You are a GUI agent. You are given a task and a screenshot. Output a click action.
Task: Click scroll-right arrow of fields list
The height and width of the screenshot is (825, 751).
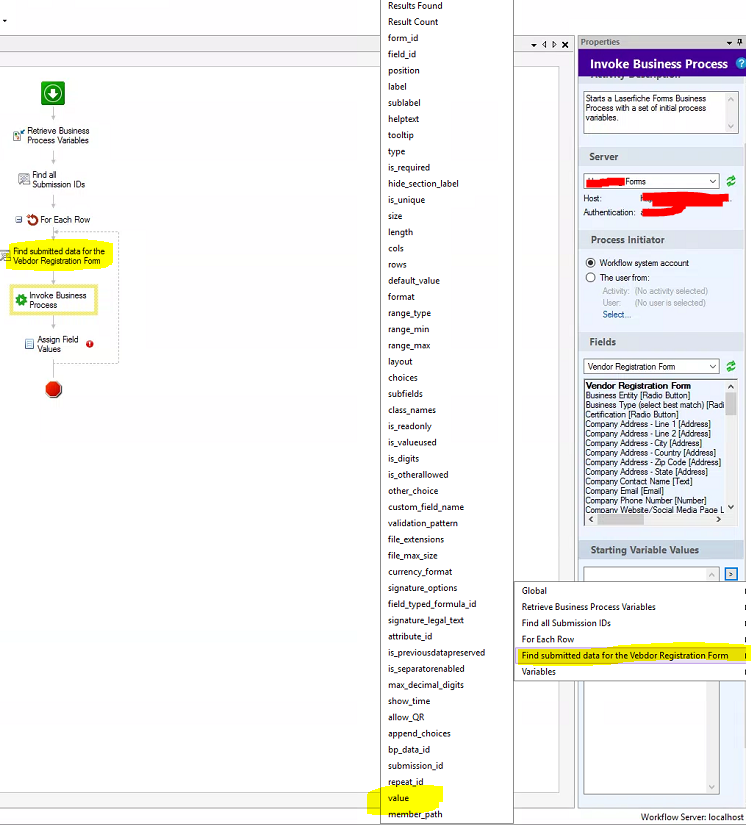(x=718, y=519)
